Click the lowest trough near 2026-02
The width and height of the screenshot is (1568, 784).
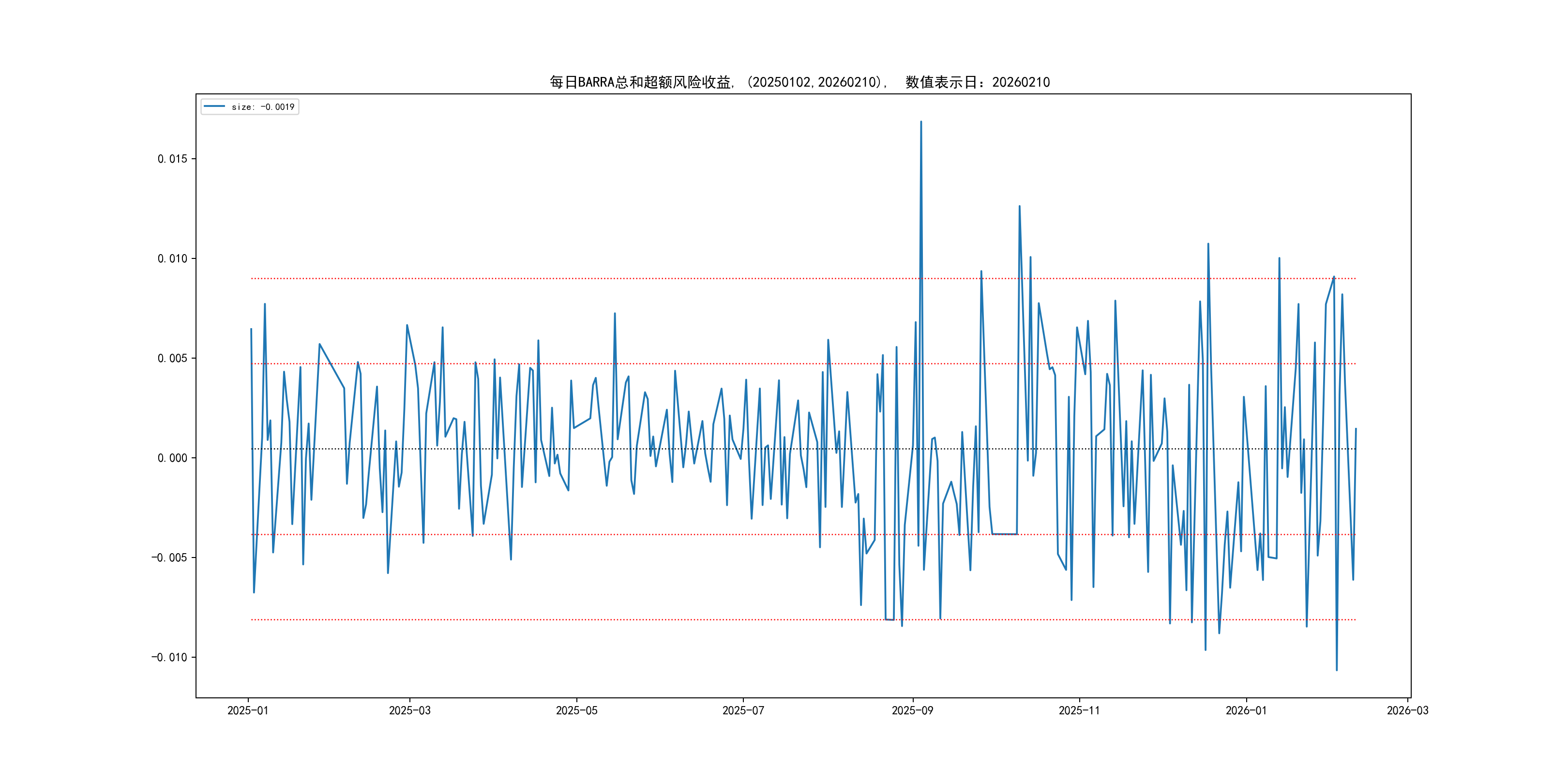pyautogui.click(x=1337, y=670)
